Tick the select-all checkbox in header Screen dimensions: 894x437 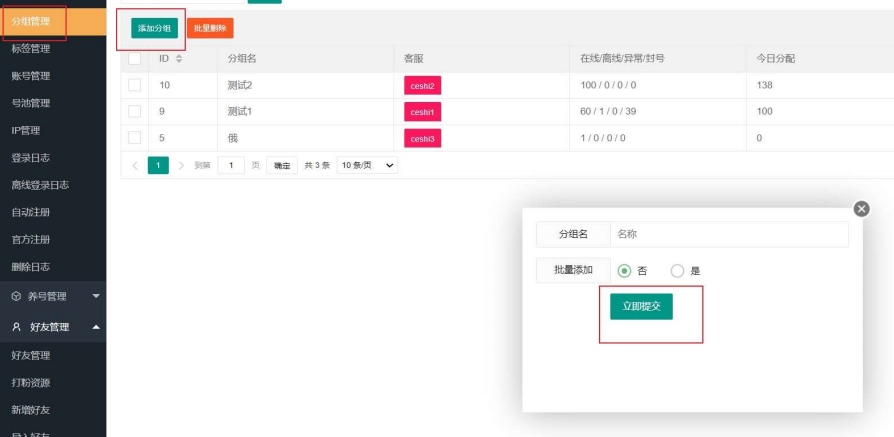[135, 58]
